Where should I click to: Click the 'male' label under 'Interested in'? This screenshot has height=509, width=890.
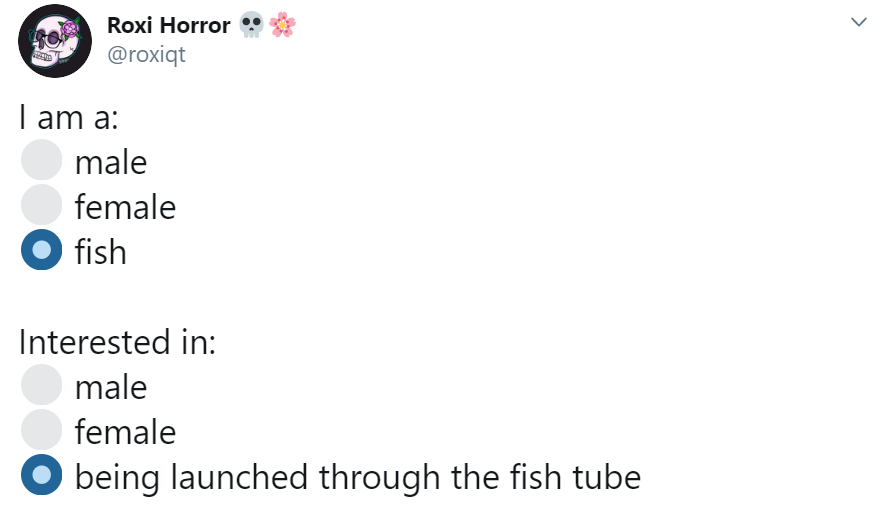(111, 388)
